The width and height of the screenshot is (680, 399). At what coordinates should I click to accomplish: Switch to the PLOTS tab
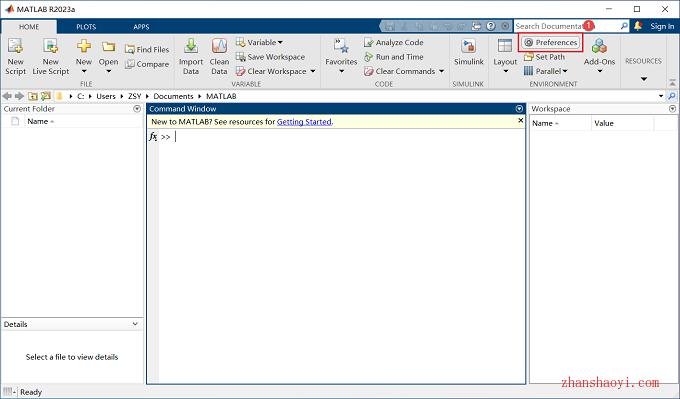click(x=86, y=27)
